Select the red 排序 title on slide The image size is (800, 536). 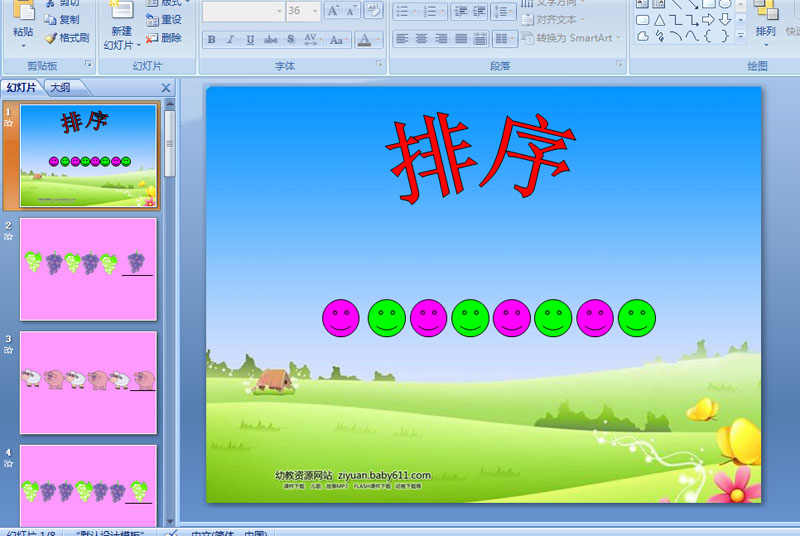click(481, 158)
